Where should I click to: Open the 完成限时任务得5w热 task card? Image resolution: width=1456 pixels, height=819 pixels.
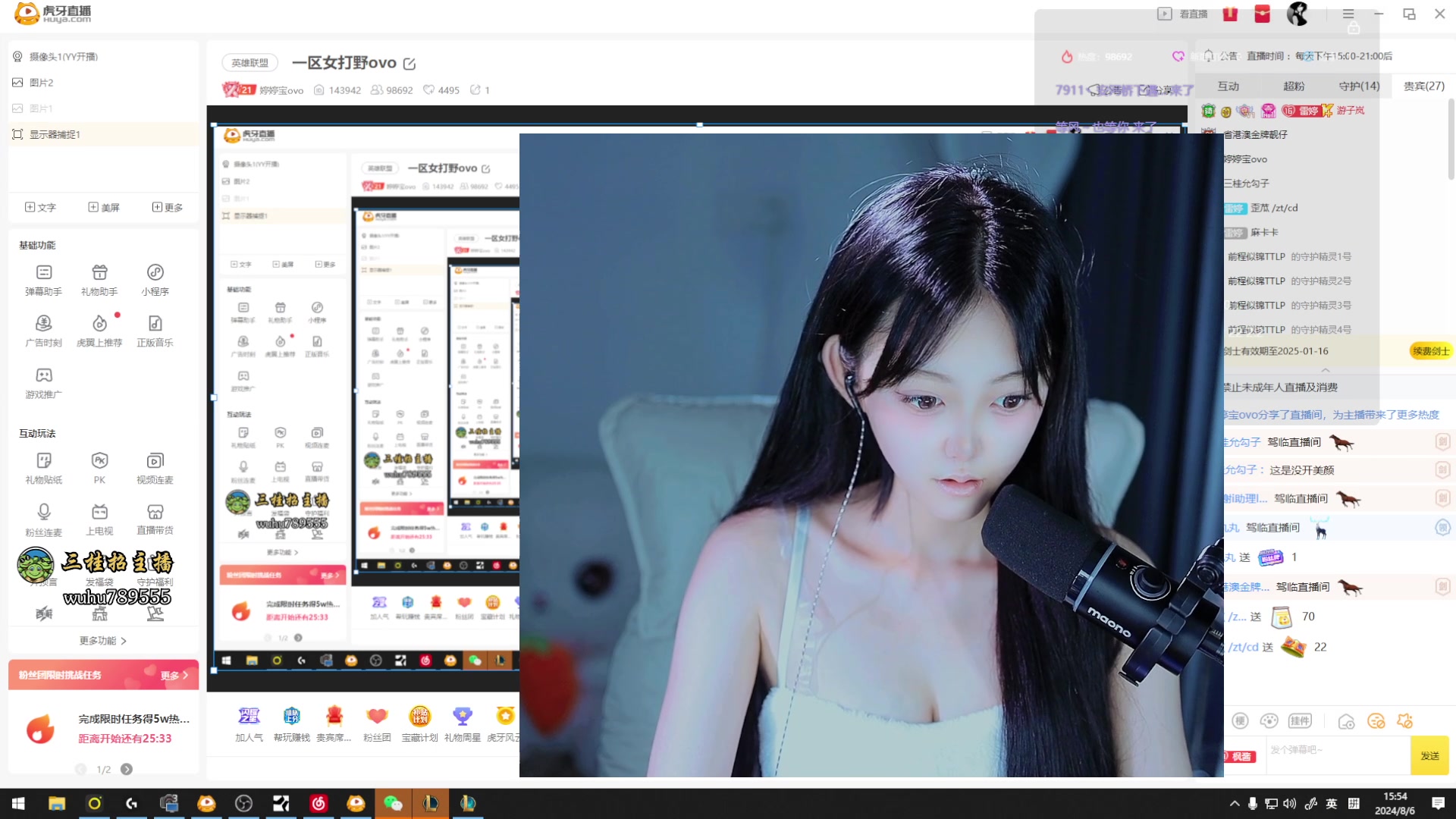click(x=103, y=729)
